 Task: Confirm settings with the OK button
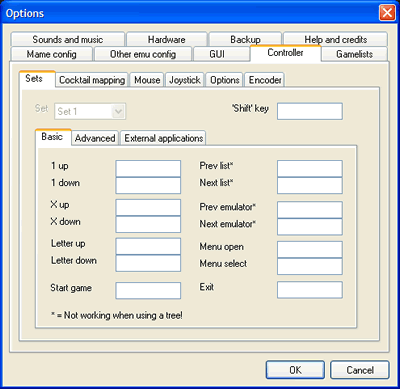(295, 370)
